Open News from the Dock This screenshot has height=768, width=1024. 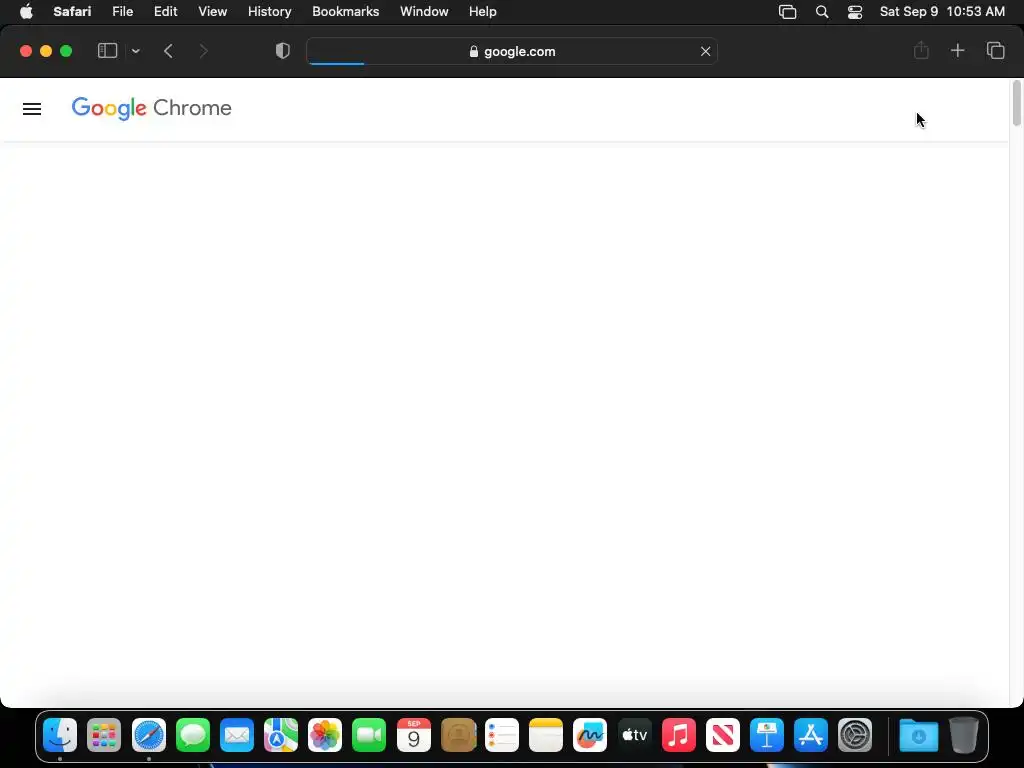[x=722, y=735]
